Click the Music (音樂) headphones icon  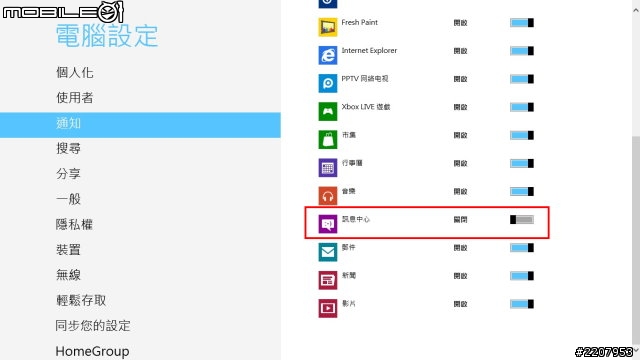pos(328,196)
